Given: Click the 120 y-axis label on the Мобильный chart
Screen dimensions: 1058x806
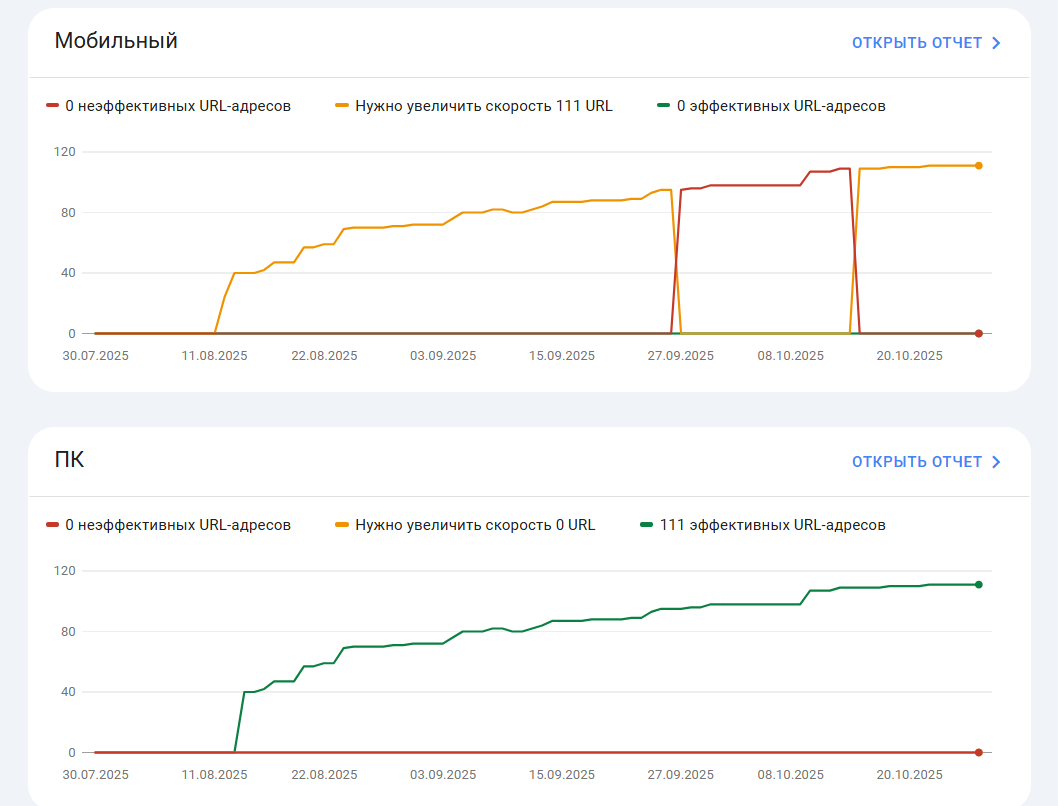Looking at the screenshot, I should coord(66,152).
